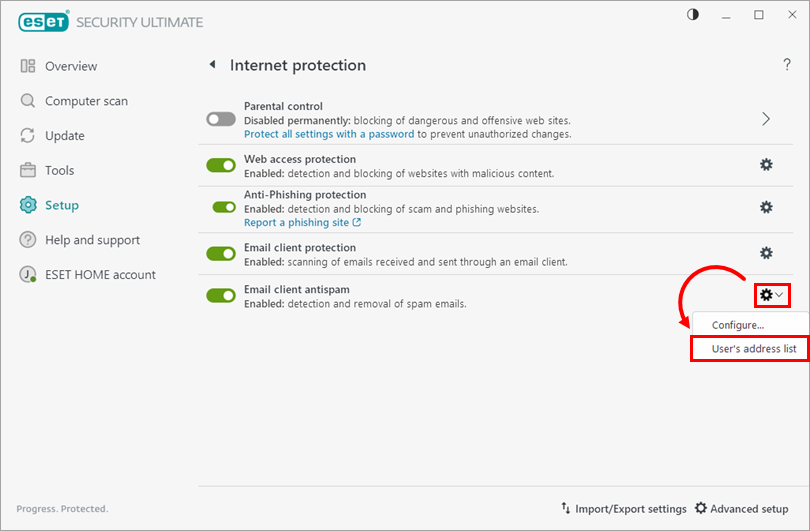Toggle Email client antispam off
Screen dimensions: 810x531
pos(221,295)
